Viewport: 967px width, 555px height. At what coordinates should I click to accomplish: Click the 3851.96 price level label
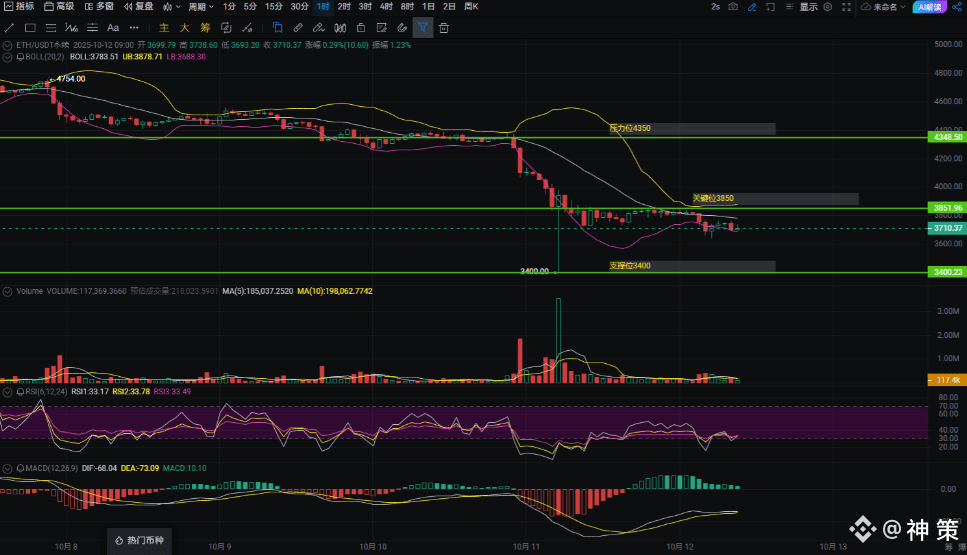pos(945,208)
